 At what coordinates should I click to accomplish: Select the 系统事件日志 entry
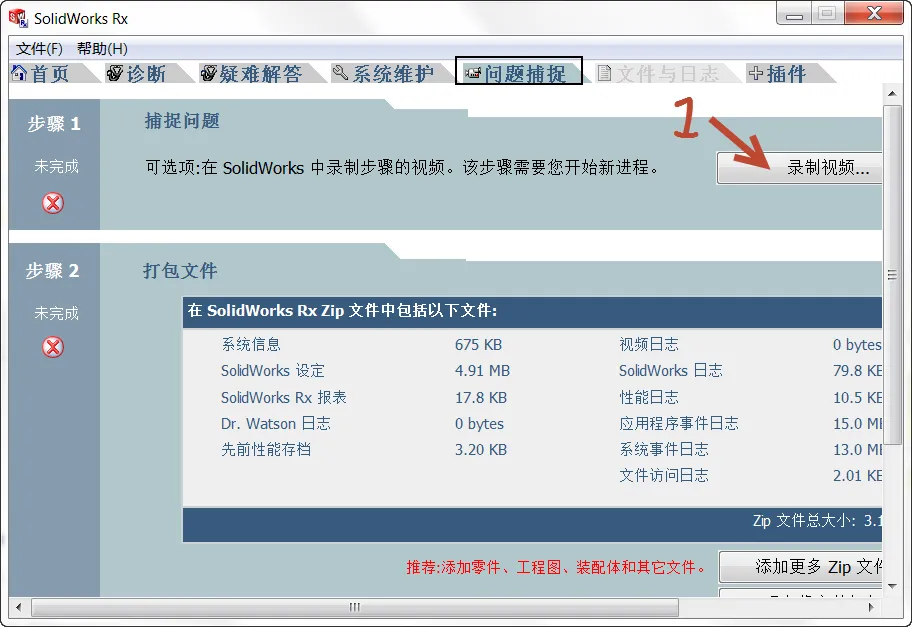click(664, 450)
